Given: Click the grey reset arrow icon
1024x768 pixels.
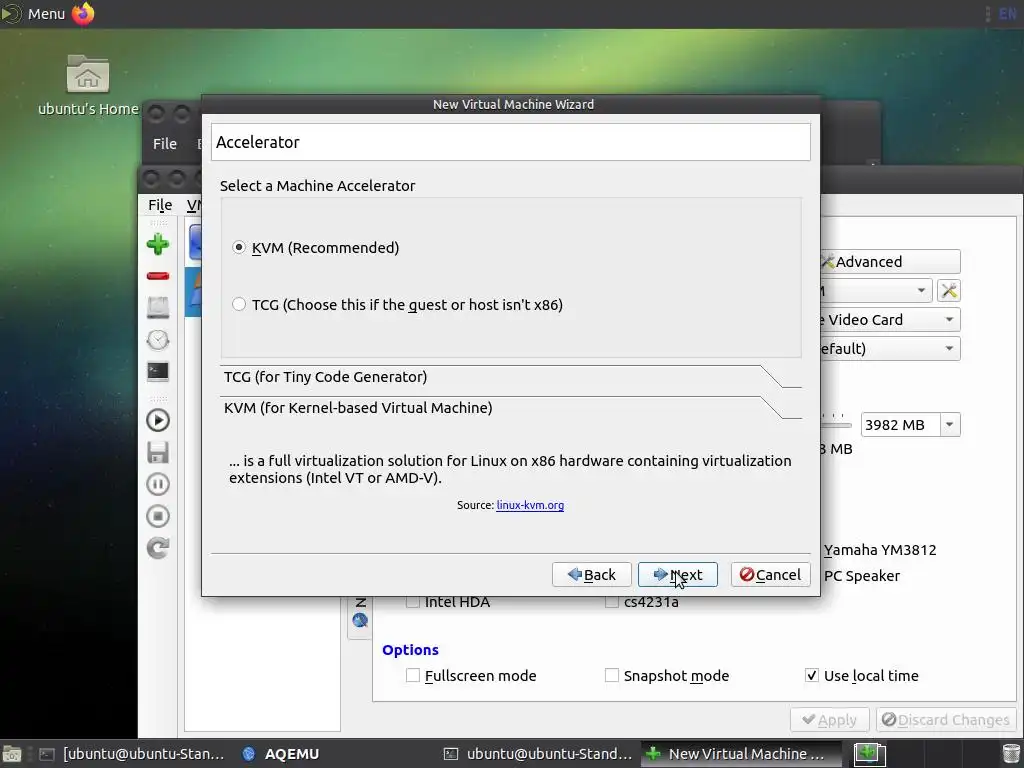Looking at the screenshot, I should point(157,547).
